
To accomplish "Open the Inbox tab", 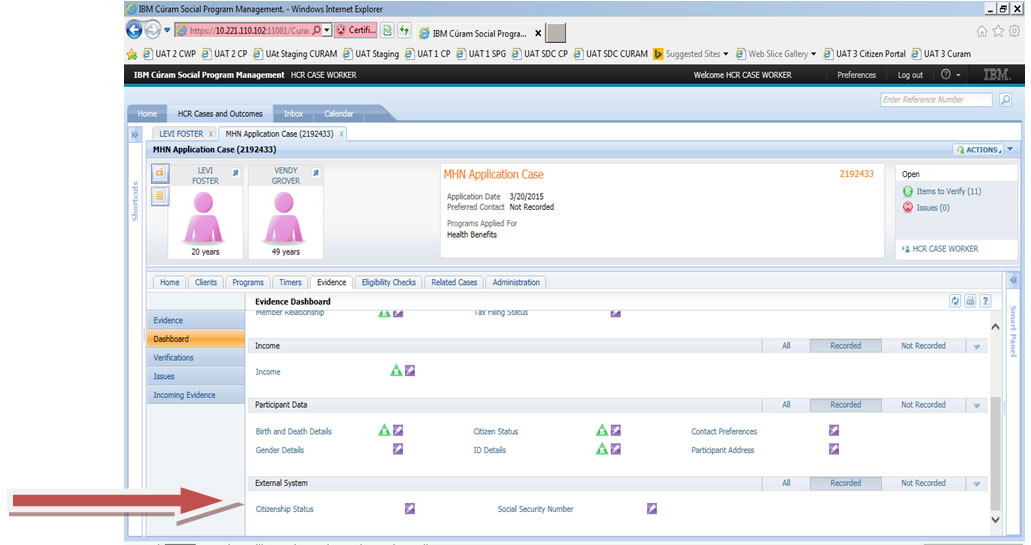I will click(293, 114).
